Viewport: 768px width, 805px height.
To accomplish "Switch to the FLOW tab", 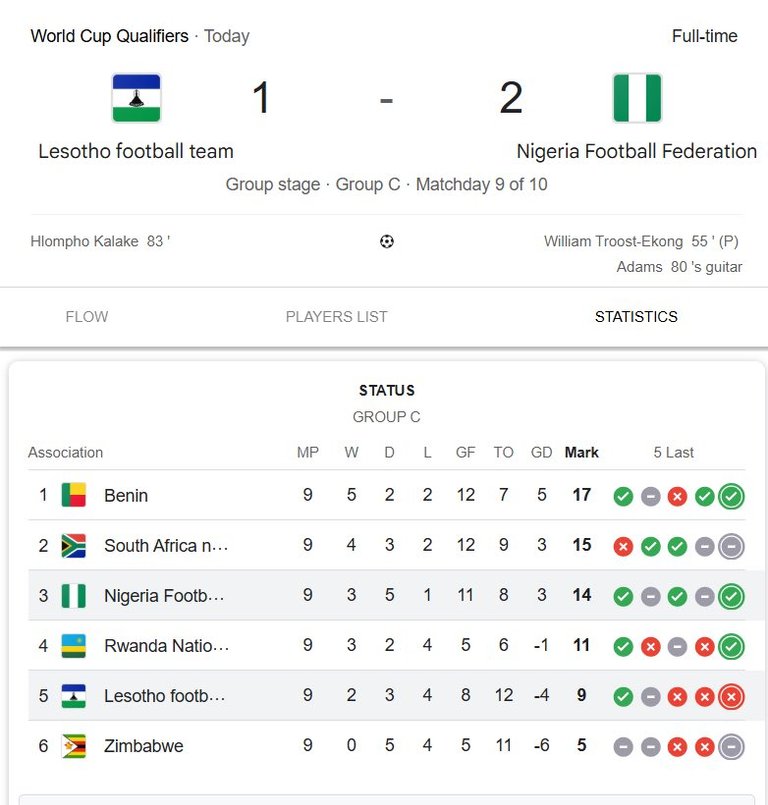I will click(x=87, y=317).
